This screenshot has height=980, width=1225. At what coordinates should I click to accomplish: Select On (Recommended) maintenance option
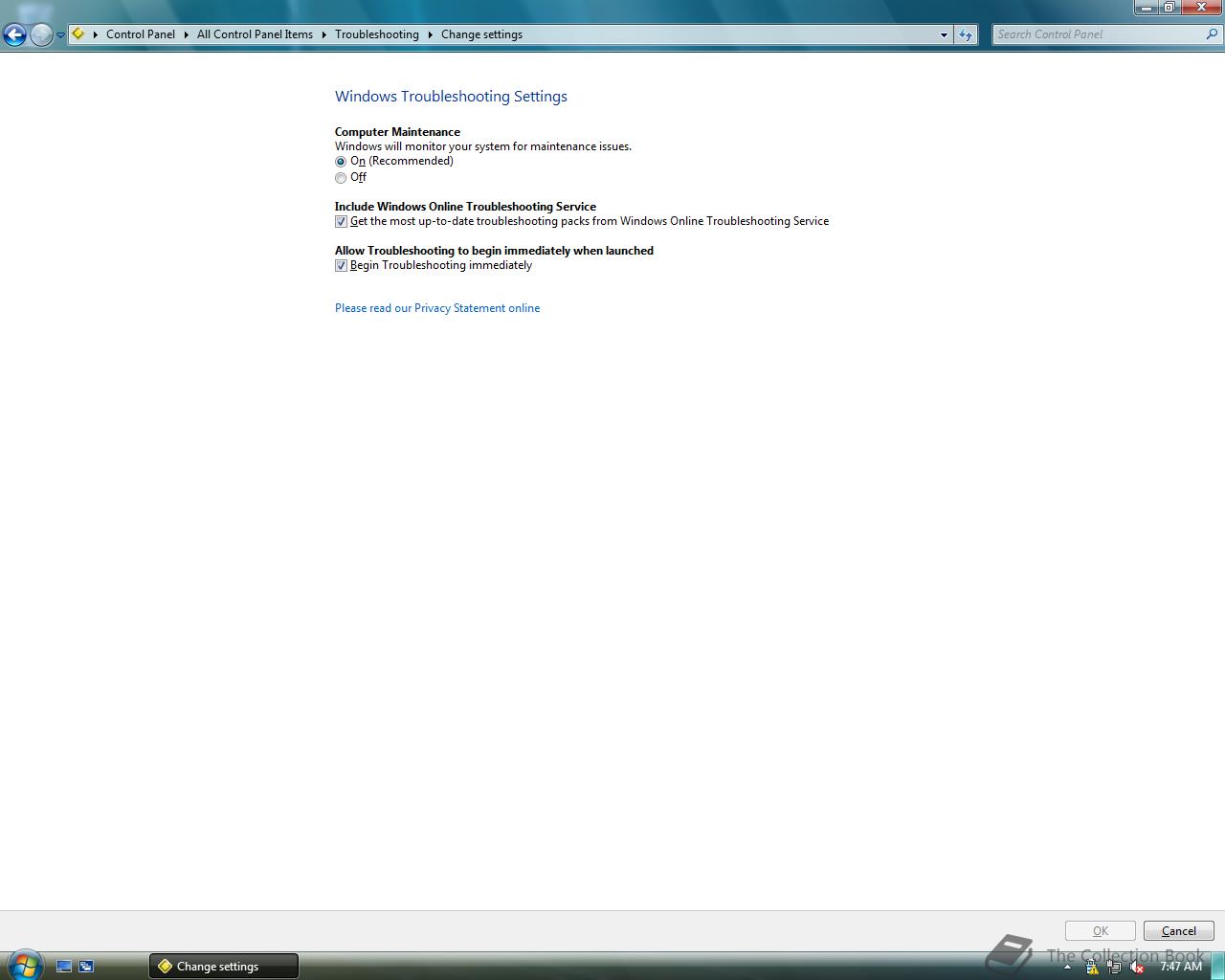tap(394, 162)
